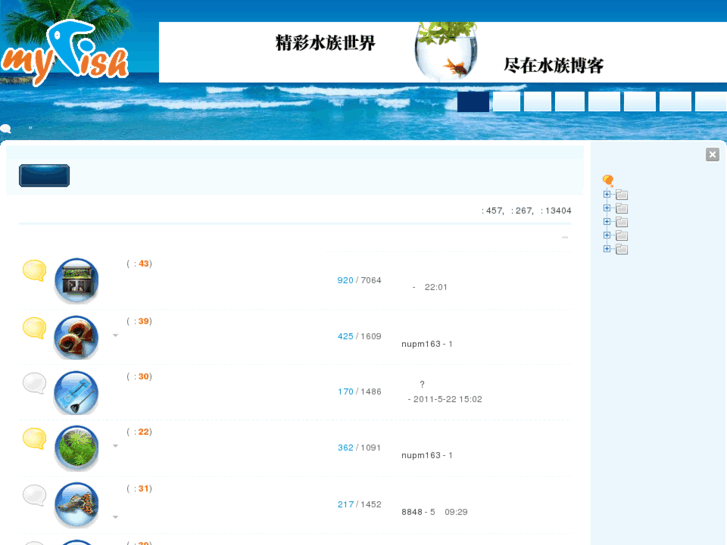Screen dimensions: 727x545
Task: Click the post count 1091
Action: (371, 448)
